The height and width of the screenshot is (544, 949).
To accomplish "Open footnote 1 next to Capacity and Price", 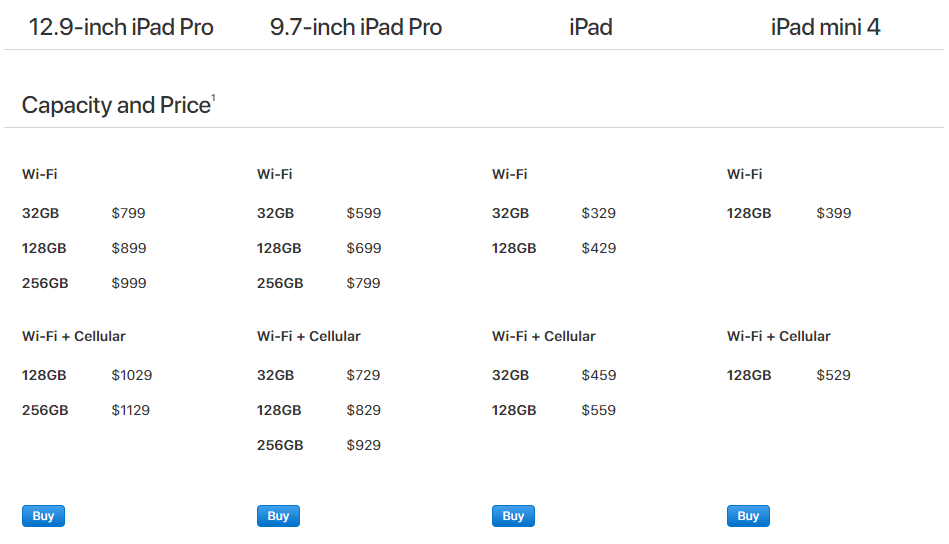I will [x=213, y=98].
